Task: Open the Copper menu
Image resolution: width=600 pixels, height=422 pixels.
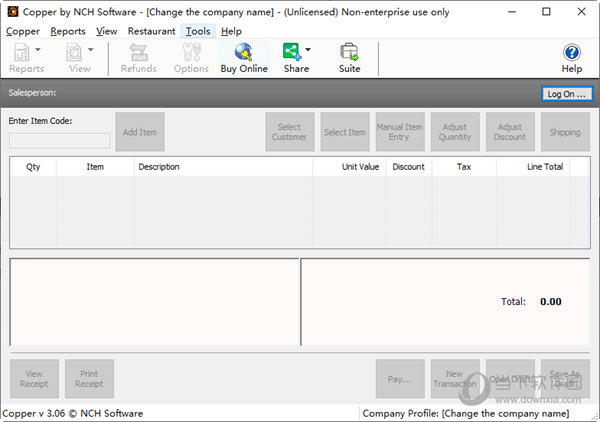Action: [x=23, y=31]
